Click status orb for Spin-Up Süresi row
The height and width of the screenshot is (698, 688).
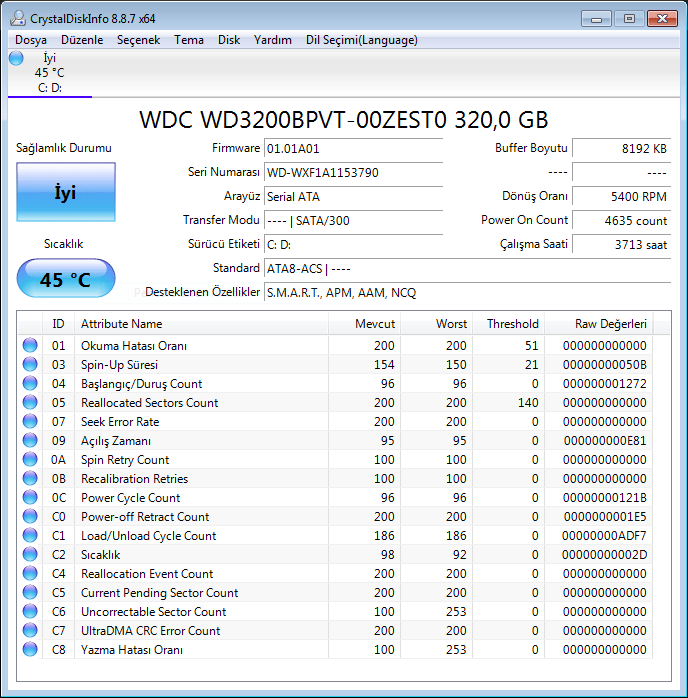(30, 364)
